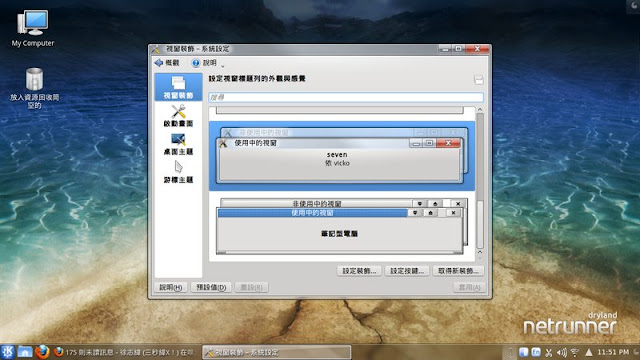Select 視窗裝飾 in the sidebar

tap(178, 87)
